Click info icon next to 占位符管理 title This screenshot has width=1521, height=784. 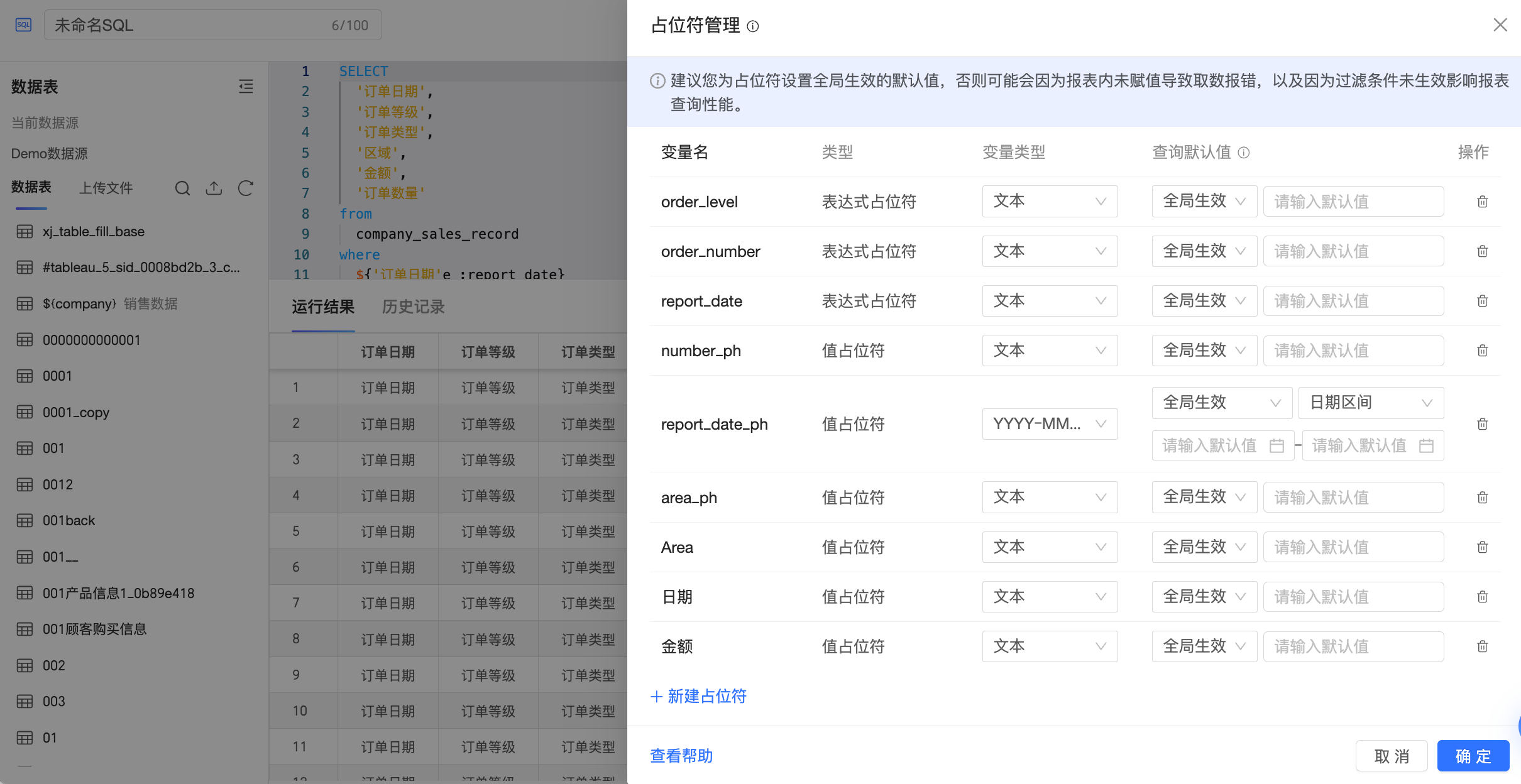click(x=753, y=26)
